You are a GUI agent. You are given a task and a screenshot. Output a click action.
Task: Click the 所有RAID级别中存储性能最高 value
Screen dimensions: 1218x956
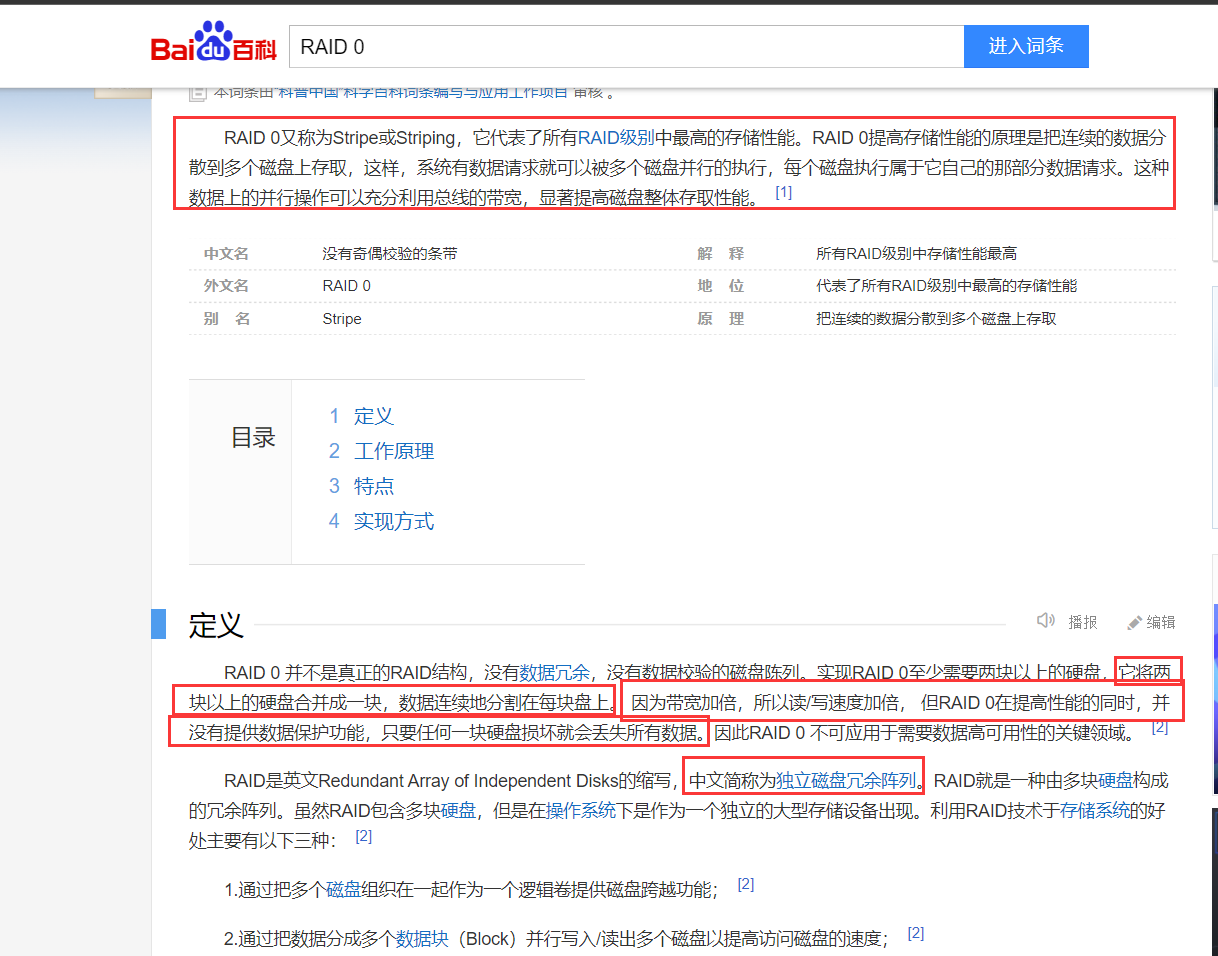point(916,254)
